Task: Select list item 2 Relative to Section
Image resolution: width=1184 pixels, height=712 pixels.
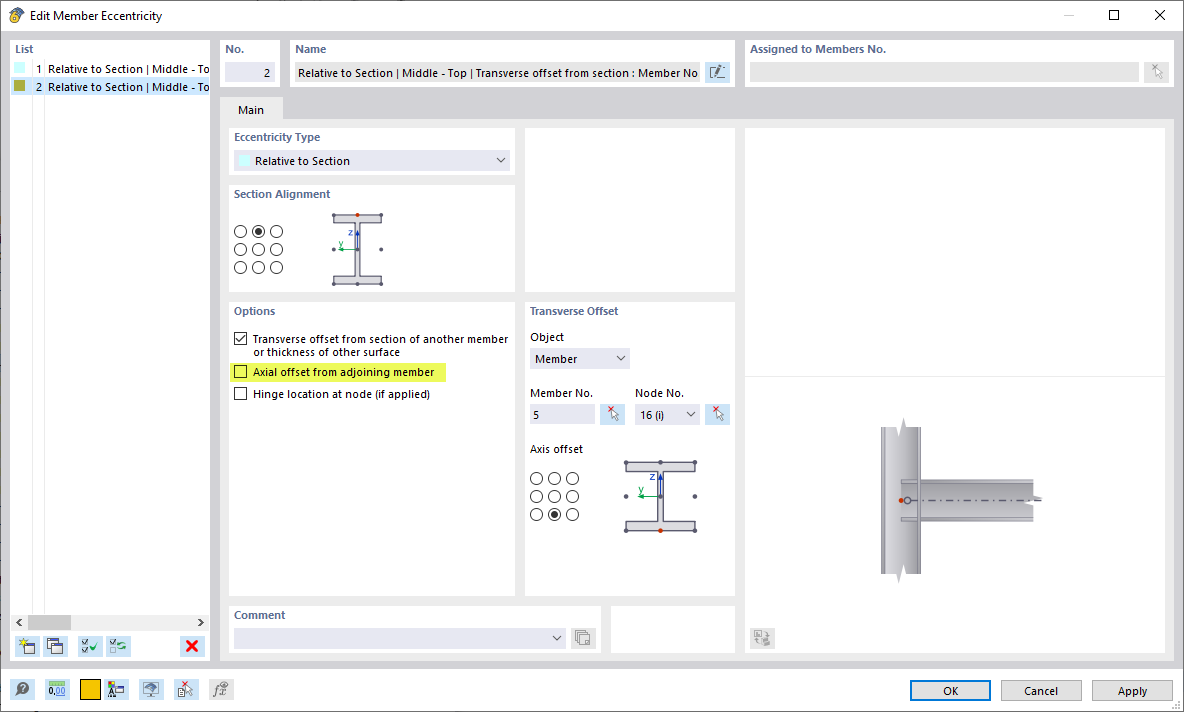Action: click(110, 87)
